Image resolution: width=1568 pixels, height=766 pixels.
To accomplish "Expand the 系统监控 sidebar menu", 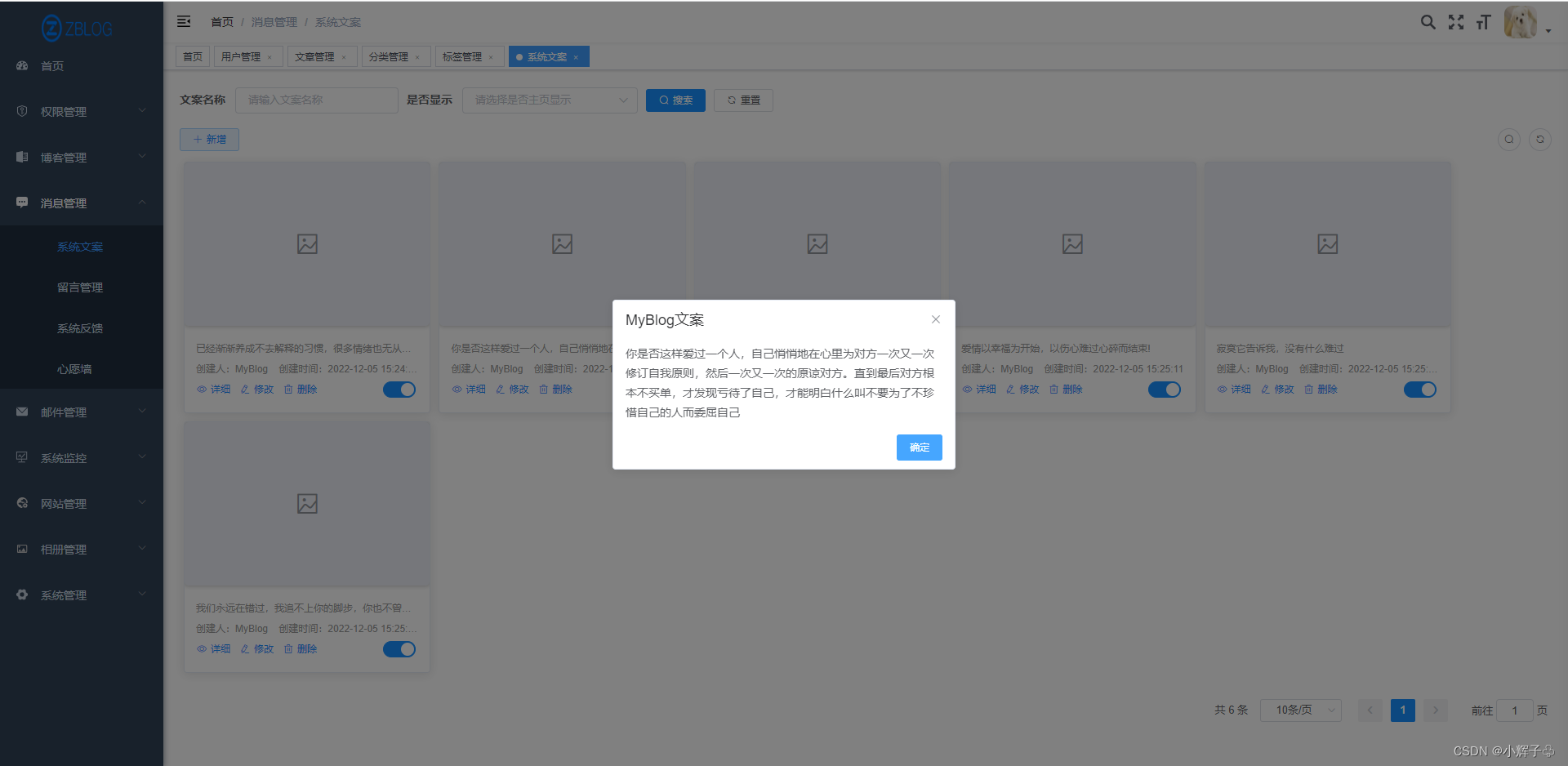I will (82, 457).
